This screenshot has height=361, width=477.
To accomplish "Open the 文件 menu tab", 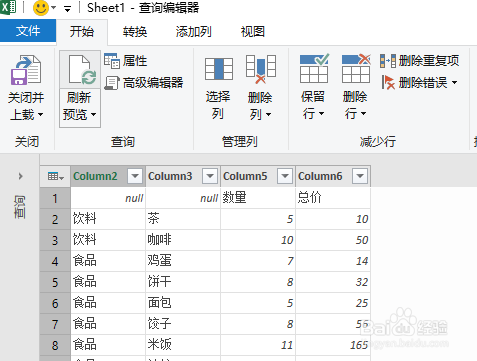I will coord(28,31).
